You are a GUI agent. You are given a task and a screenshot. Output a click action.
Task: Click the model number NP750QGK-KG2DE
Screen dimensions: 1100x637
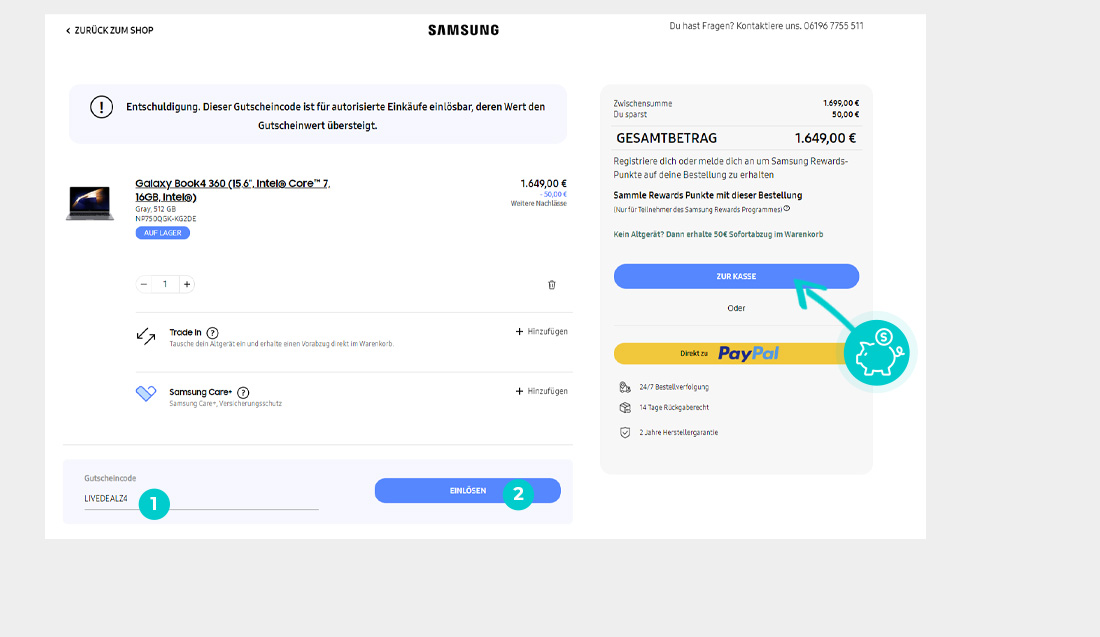tap(166, 219)
